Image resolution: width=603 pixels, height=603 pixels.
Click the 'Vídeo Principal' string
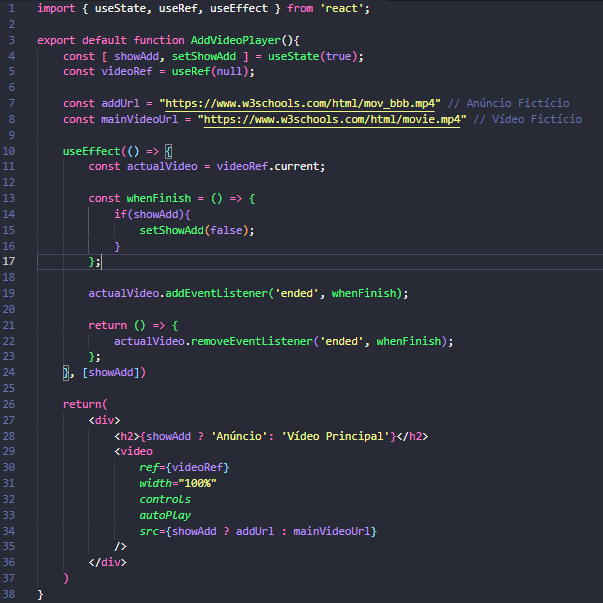pos(335,436)
